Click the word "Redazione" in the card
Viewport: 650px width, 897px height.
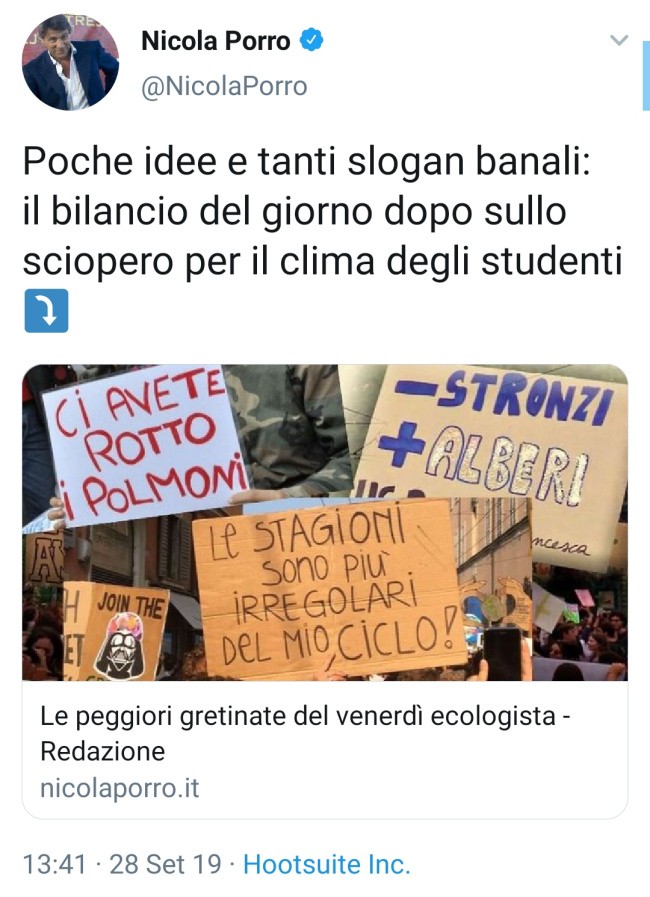click(x=102, y=751)
